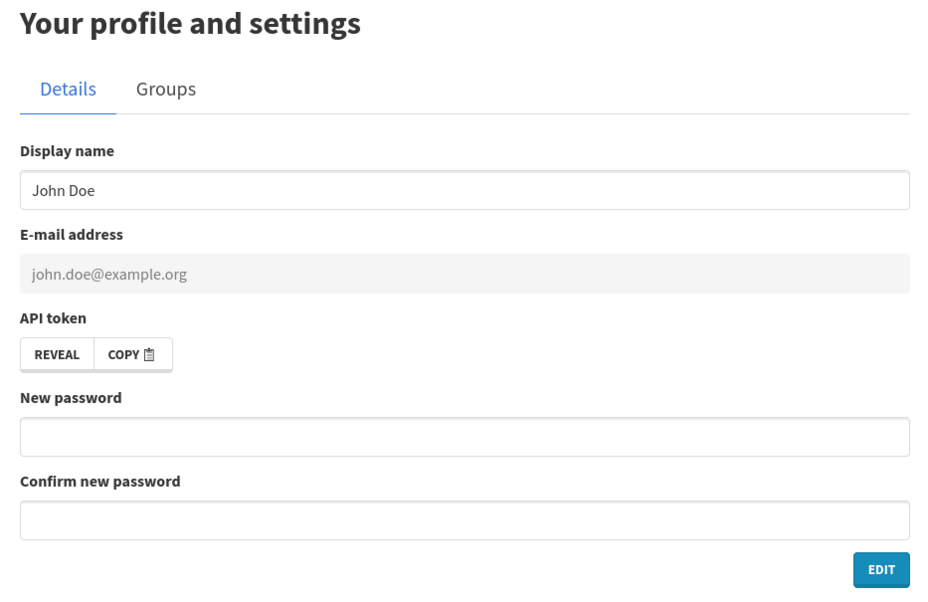Click the 'API token' label
Screen dimensions: 928x602
(x=53, y=318)
